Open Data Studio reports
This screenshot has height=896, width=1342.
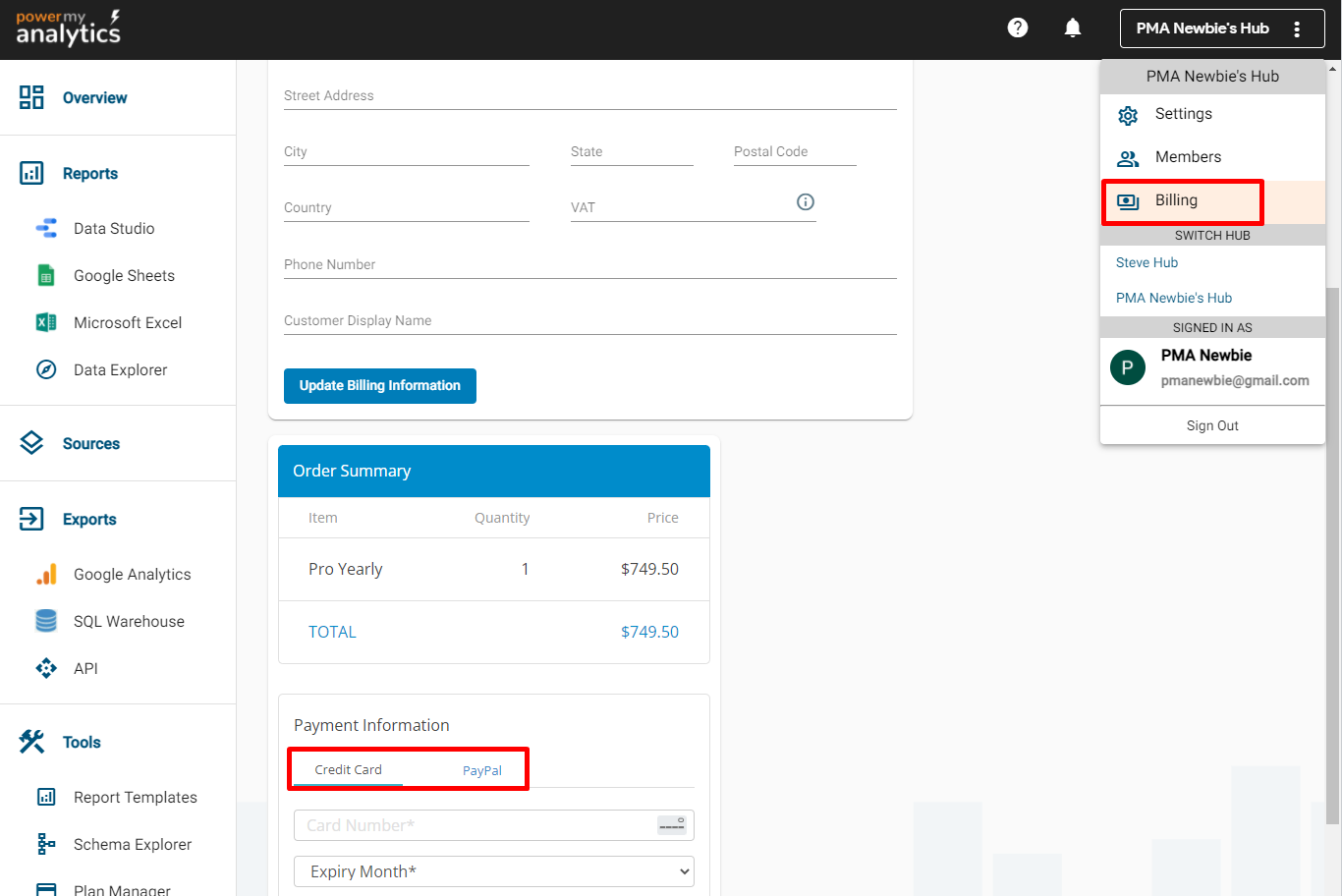pyautogui.click(x=113, y=229)
